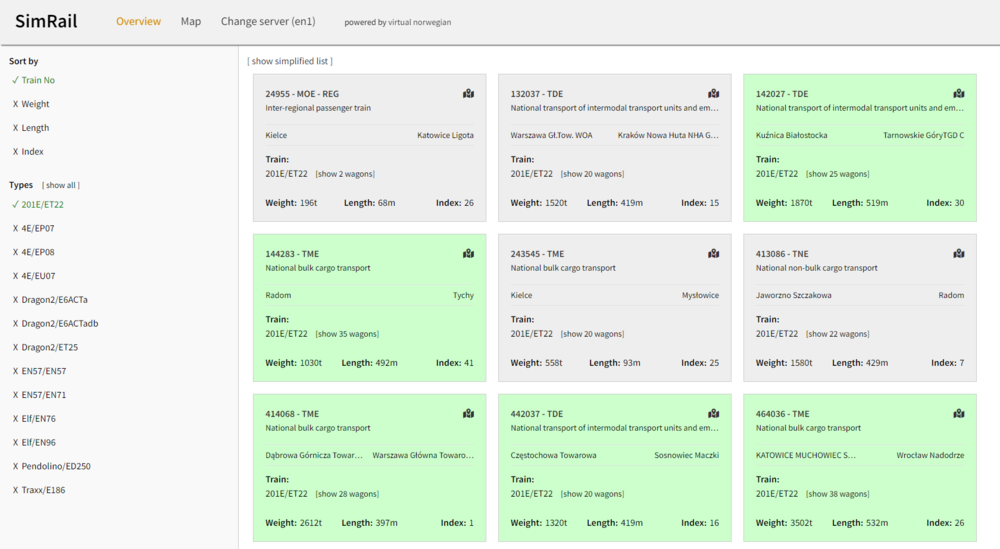The height and width of the screenshot is (549, 1000).
Task: Open map icon for train 132037
Action: point(713,94)
